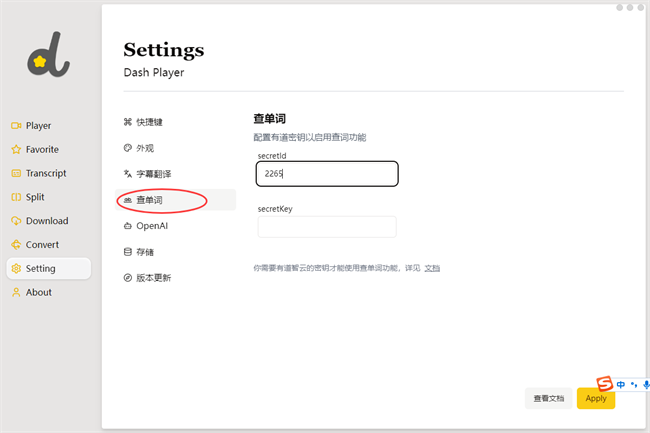Click the 快捷键 command-key icon
The height and width of the screenshot is (433, 650).
128,122
